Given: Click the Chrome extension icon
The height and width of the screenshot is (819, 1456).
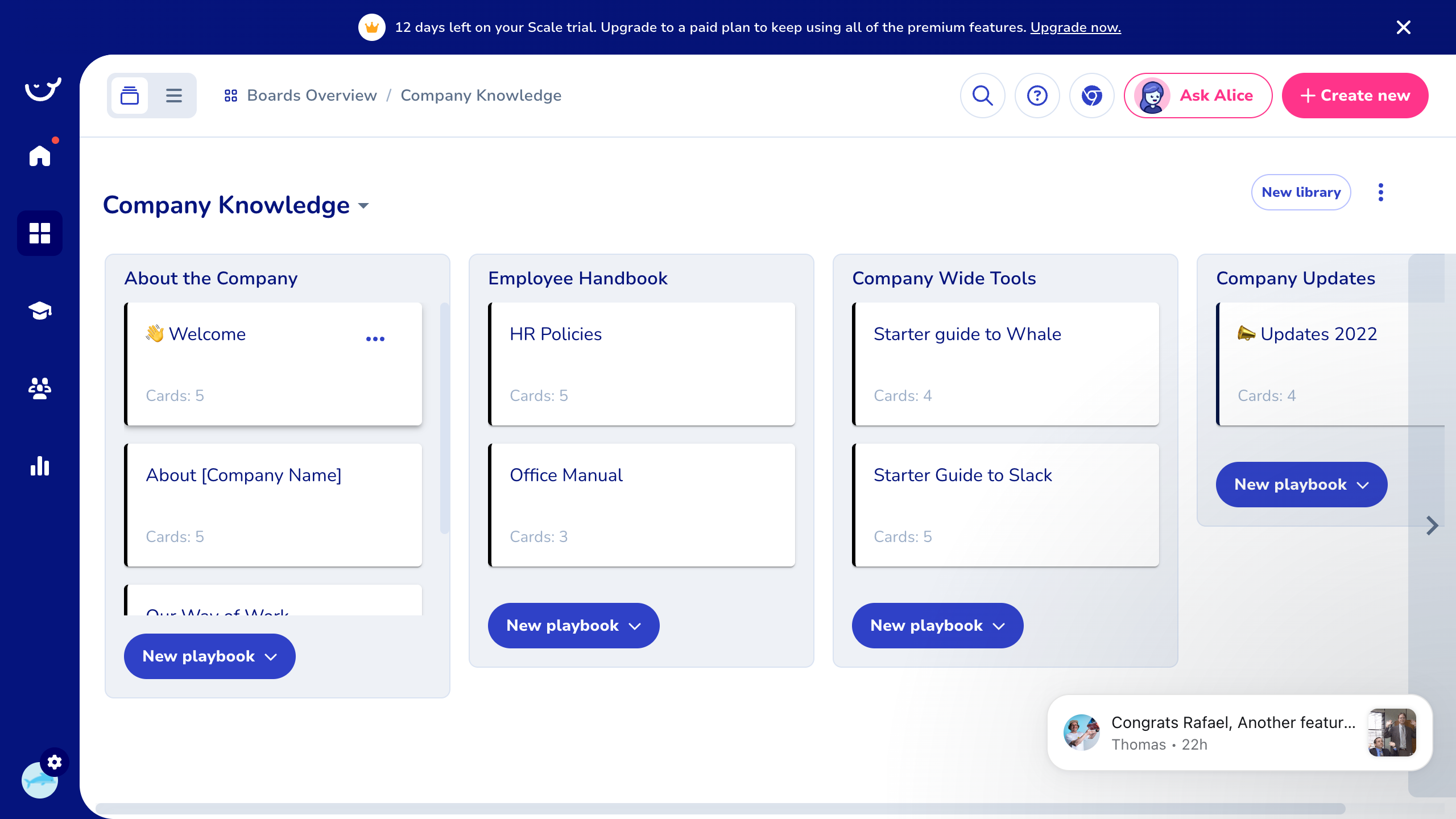Looking at the screenshot, I should click(x=1091, y=96).
